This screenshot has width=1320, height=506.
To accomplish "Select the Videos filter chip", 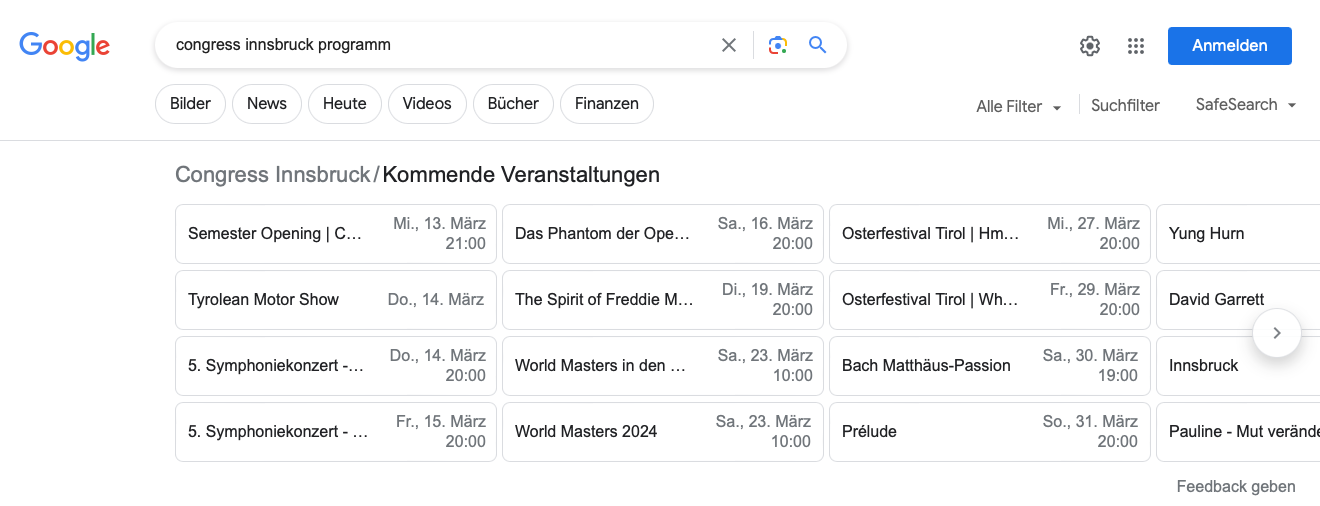I will pos(427,104).
